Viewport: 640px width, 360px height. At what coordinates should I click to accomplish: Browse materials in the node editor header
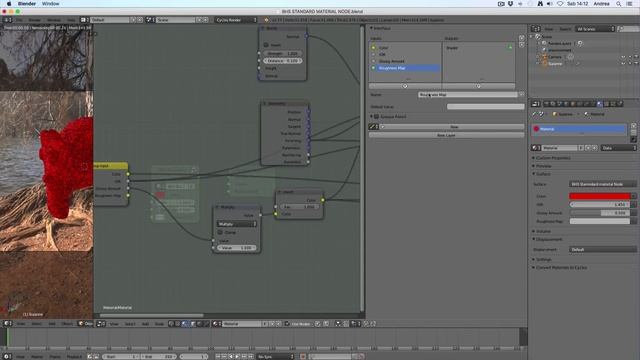(216, 324)
